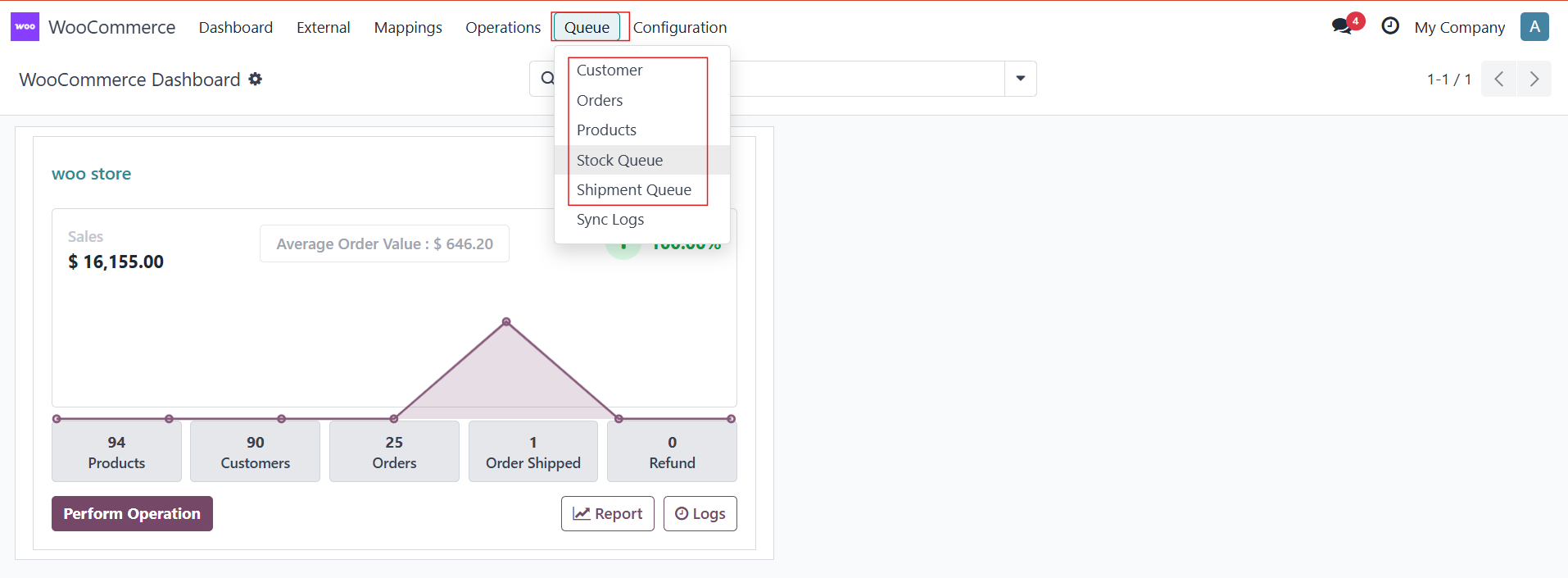
Task: Toggle the search options dropdown arrow
Action: coord(1021,79)
